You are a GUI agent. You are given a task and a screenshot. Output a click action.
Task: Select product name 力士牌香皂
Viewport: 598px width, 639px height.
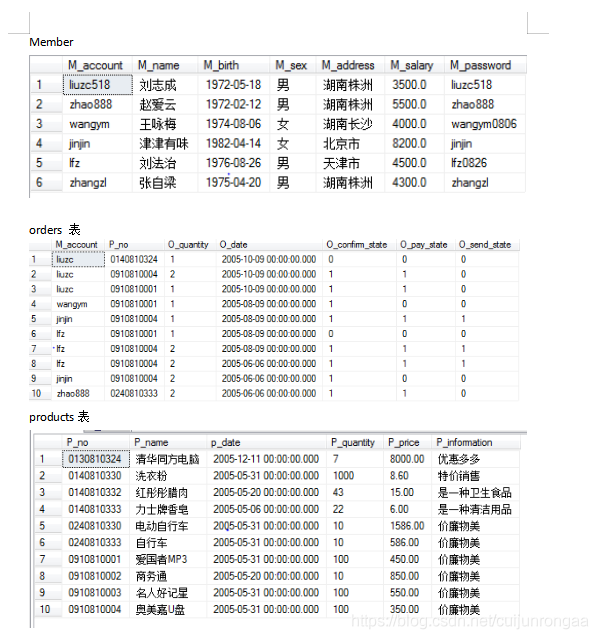click(161, 509)
